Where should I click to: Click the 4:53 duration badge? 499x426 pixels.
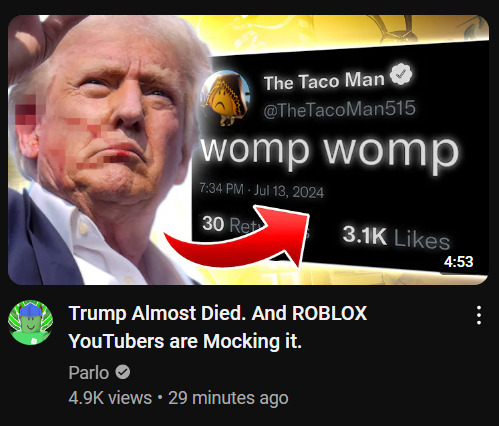458,262
